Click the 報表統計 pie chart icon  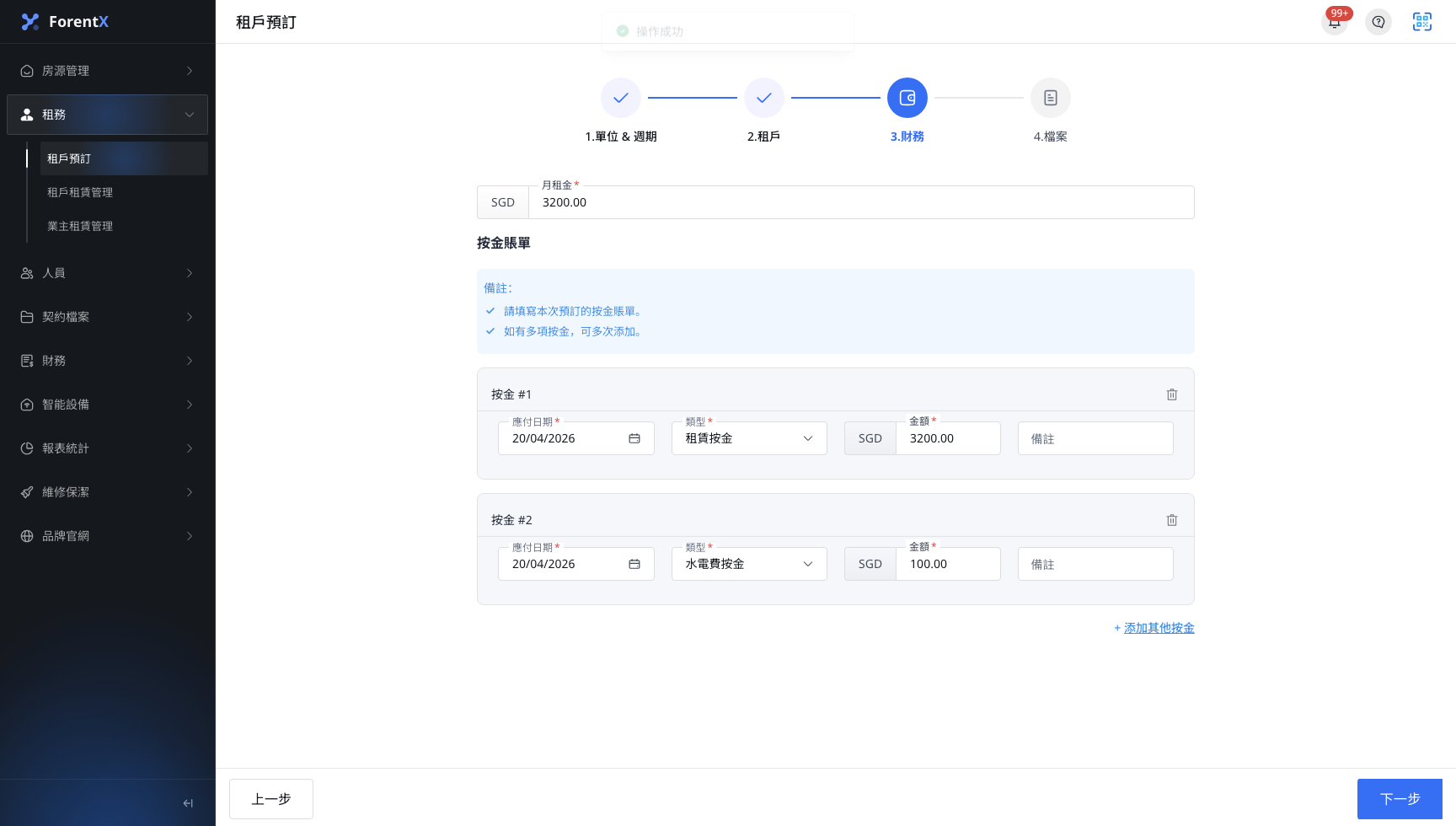click(x=27, y=448)
